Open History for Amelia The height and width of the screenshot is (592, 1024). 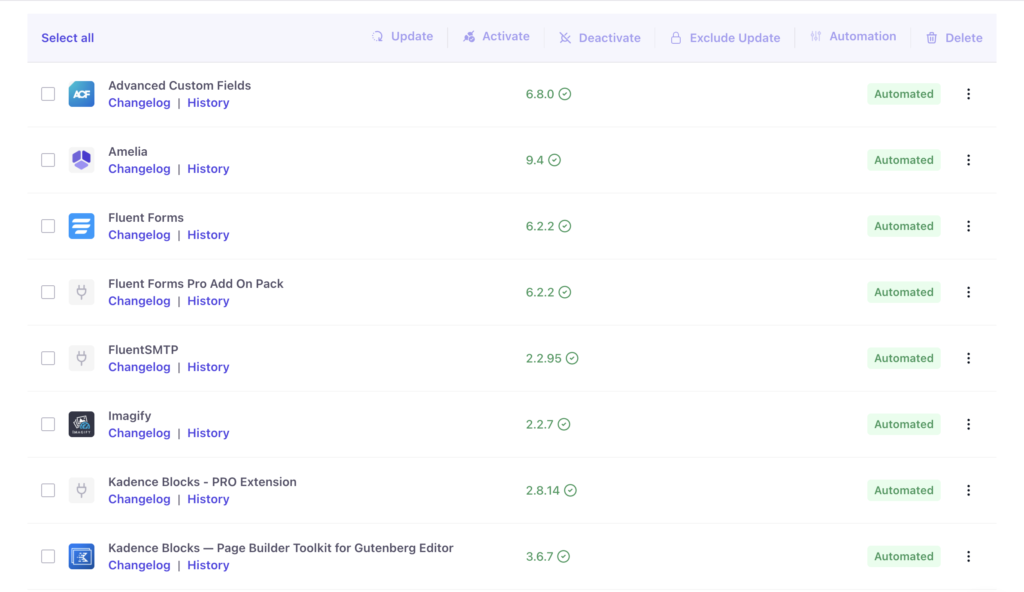point(208,169)
